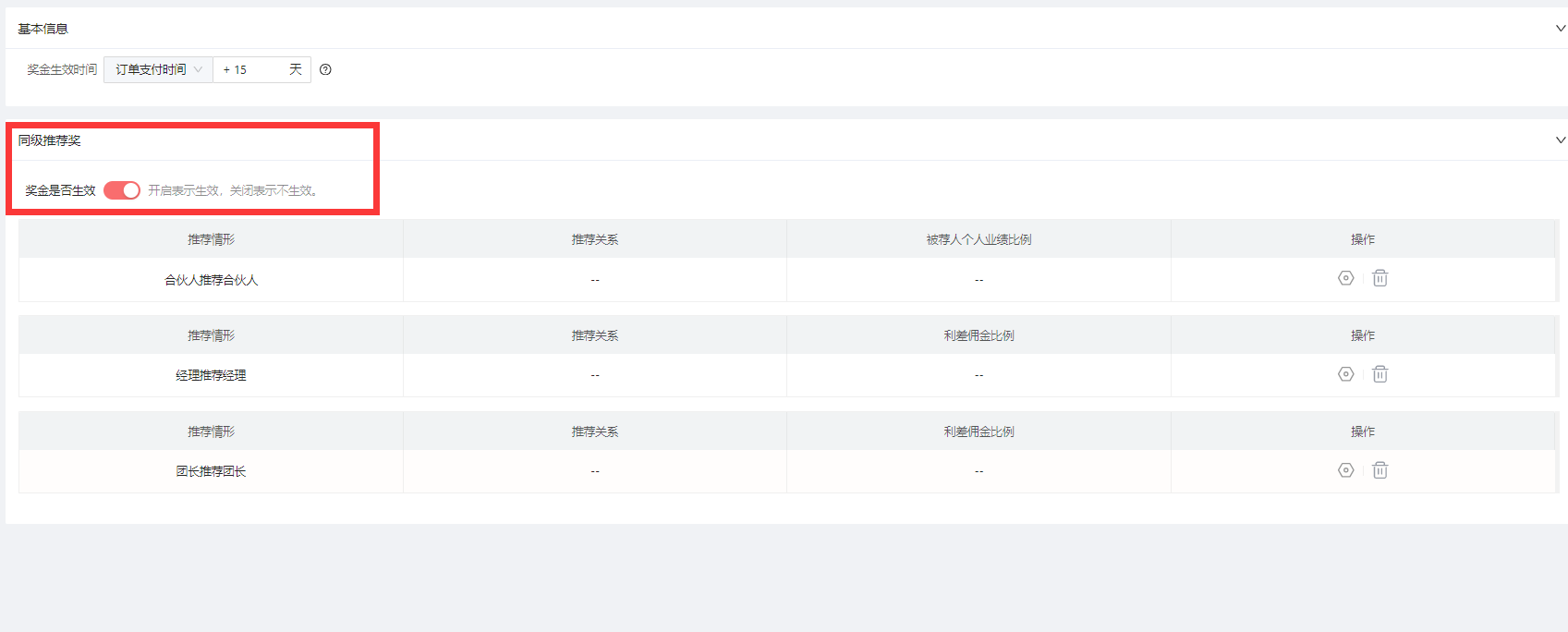This screenshot has height=632, width=1568.
Task: Click the help icon beside the days field
Action: [x=325, y=69]
